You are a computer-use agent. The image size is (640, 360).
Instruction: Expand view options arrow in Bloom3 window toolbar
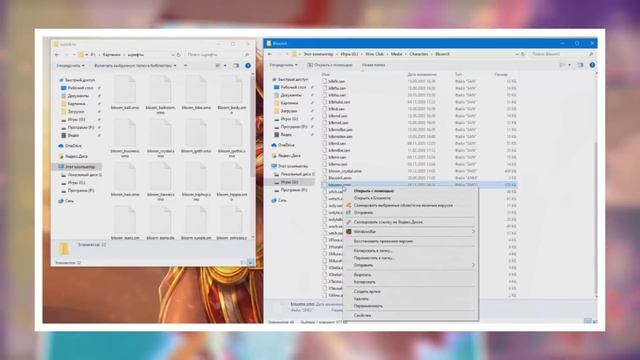(569, 65)
